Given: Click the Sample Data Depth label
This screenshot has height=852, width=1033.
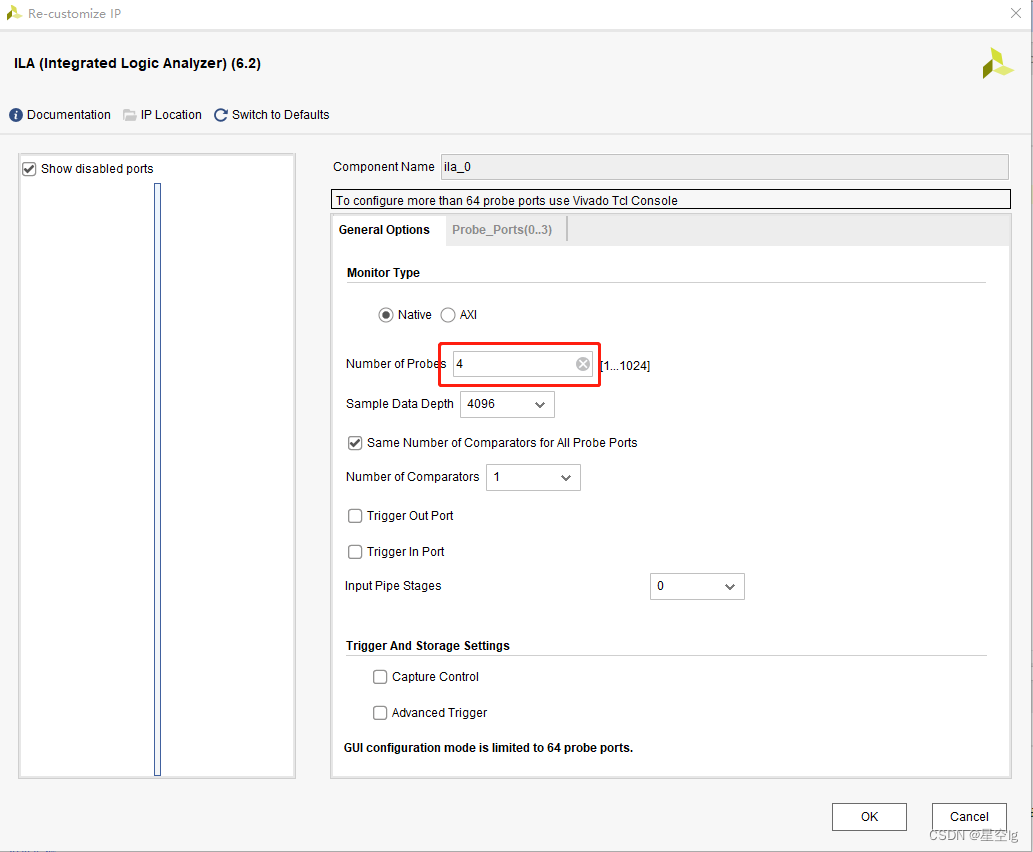Looking at the screenshot, I should [x=400, y=404].
